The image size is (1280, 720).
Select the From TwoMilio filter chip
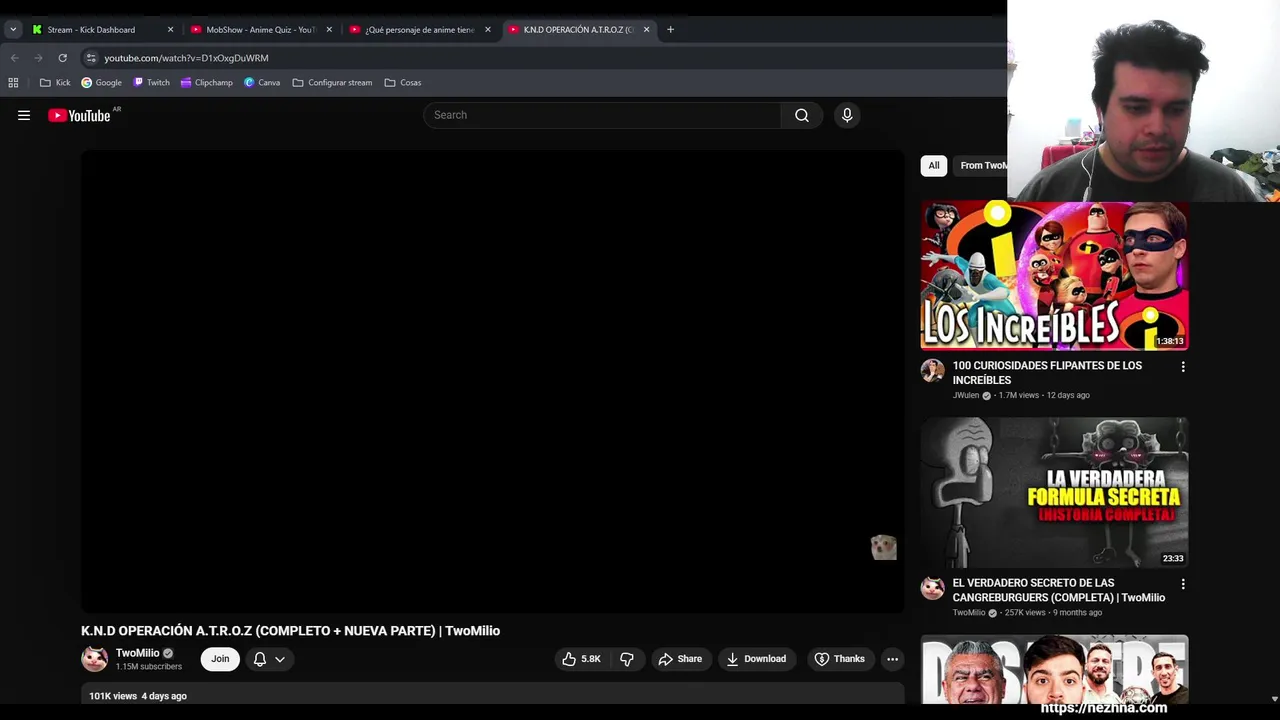[981, 166]
